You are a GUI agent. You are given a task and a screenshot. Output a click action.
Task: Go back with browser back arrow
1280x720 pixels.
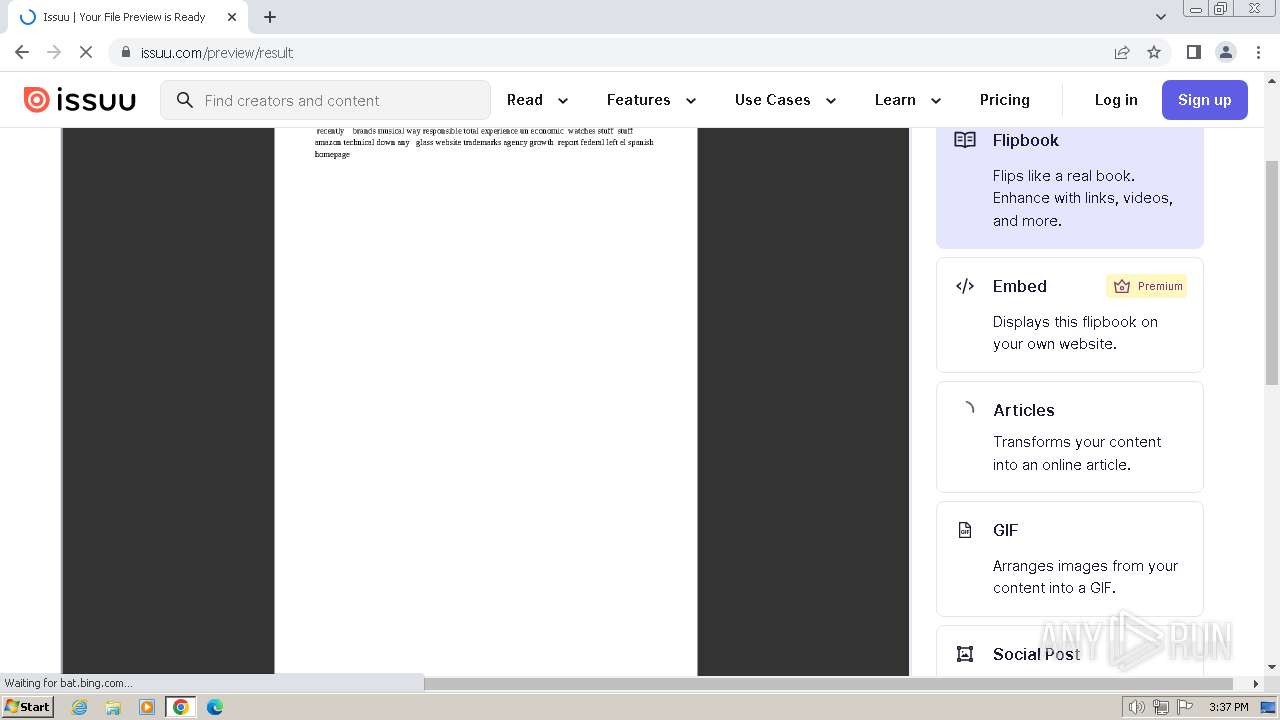pos(22,52)
